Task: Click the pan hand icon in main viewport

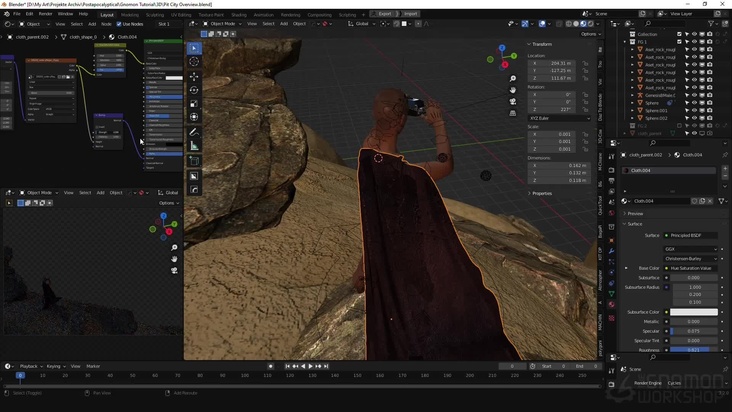Action: pos(513,90)
